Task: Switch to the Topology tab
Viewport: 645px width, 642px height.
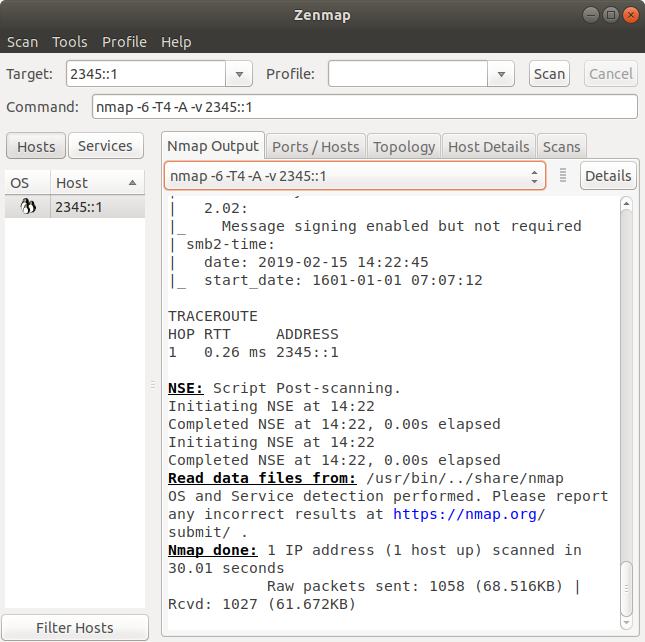Action: 404,147
